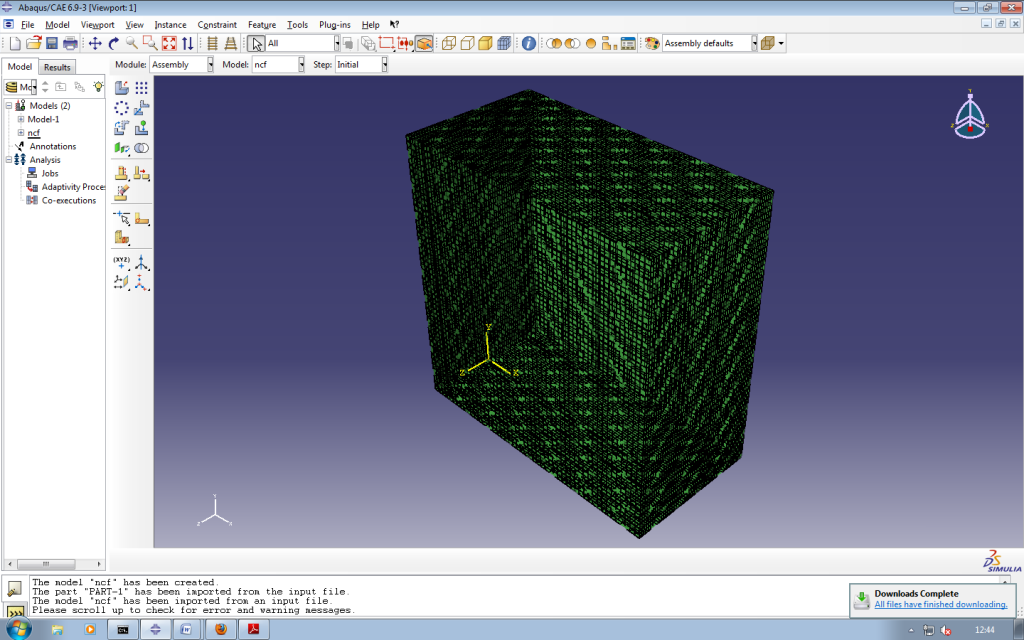Click the Query information icon
This screenshot has height=640, width=1024.
coord(529,43)
